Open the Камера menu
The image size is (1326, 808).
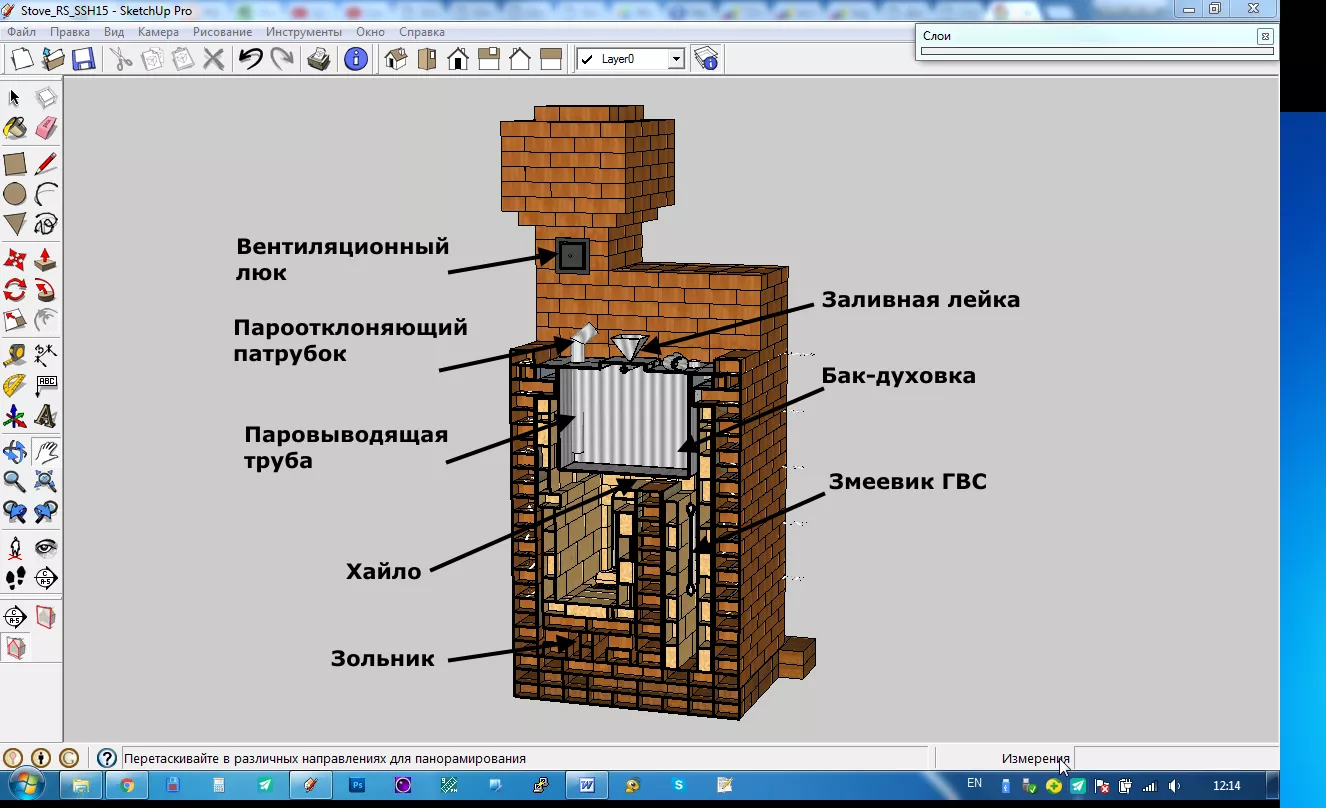pos(158,32)
